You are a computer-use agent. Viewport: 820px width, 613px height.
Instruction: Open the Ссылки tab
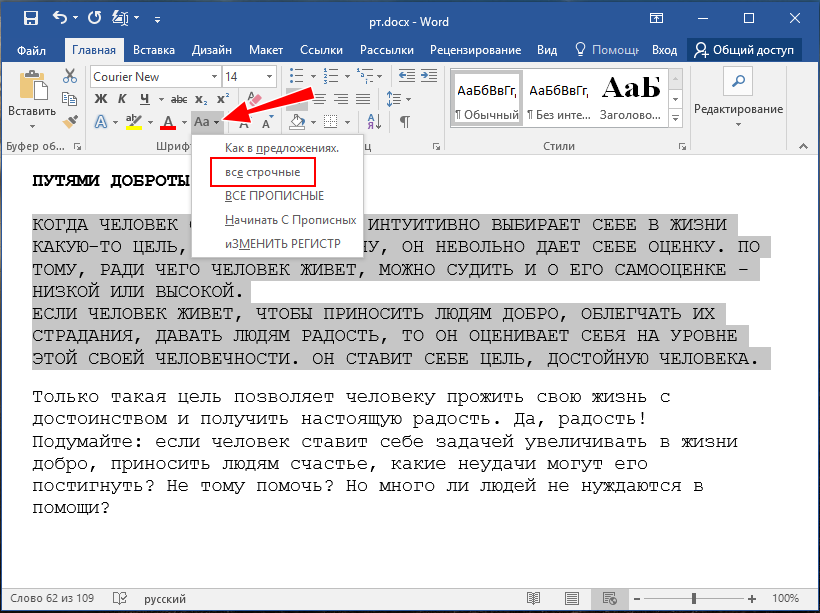click(x=321, y=50)
